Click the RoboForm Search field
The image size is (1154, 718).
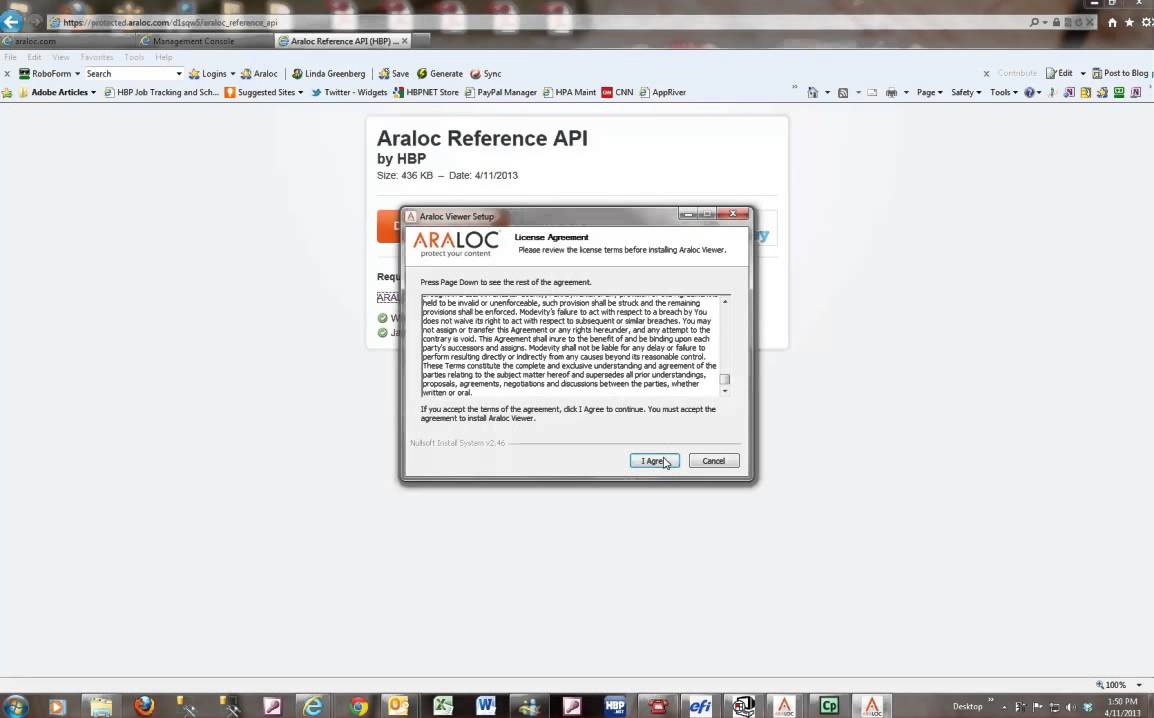pos(129,74)
